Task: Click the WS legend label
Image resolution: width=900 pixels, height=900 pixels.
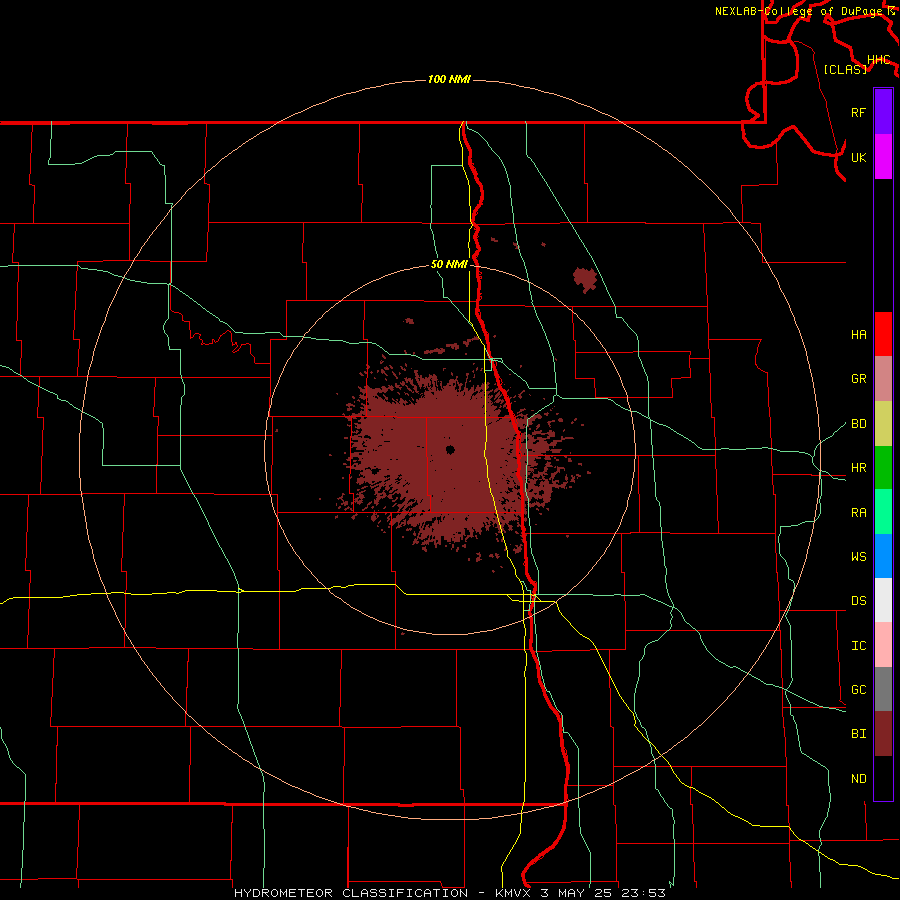Action: [x=858, y=556]
